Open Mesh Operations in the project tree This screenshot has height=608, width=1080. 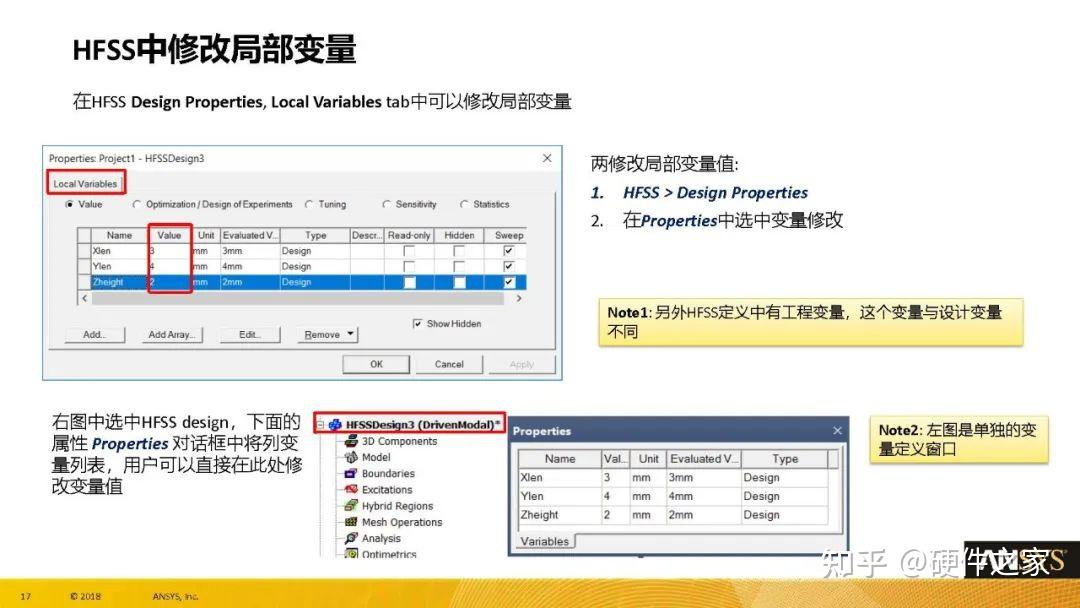(352, 522)
